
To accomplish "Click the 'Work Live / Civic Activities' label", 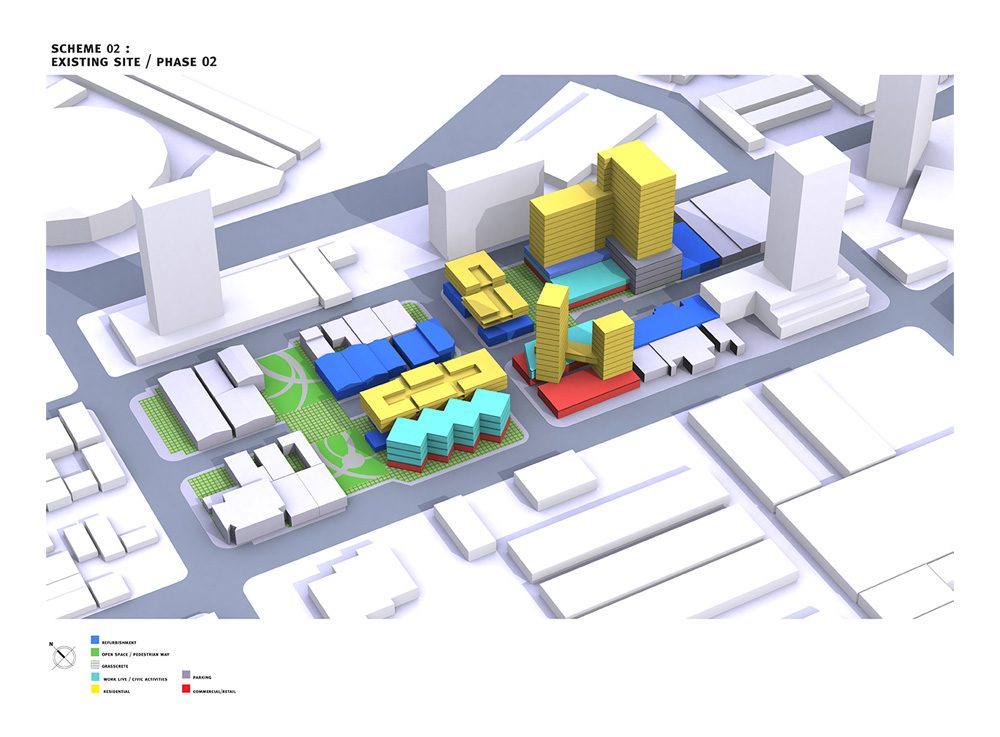I will coord(134,679).
